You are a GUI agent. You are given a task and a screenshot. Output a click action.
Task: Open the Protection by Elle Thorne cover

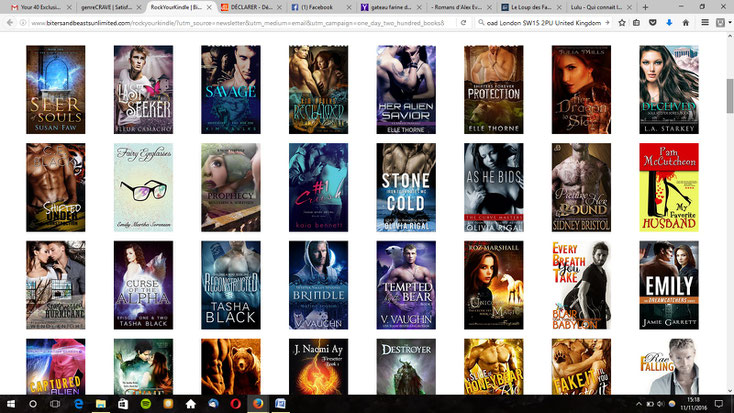[494, 89]
